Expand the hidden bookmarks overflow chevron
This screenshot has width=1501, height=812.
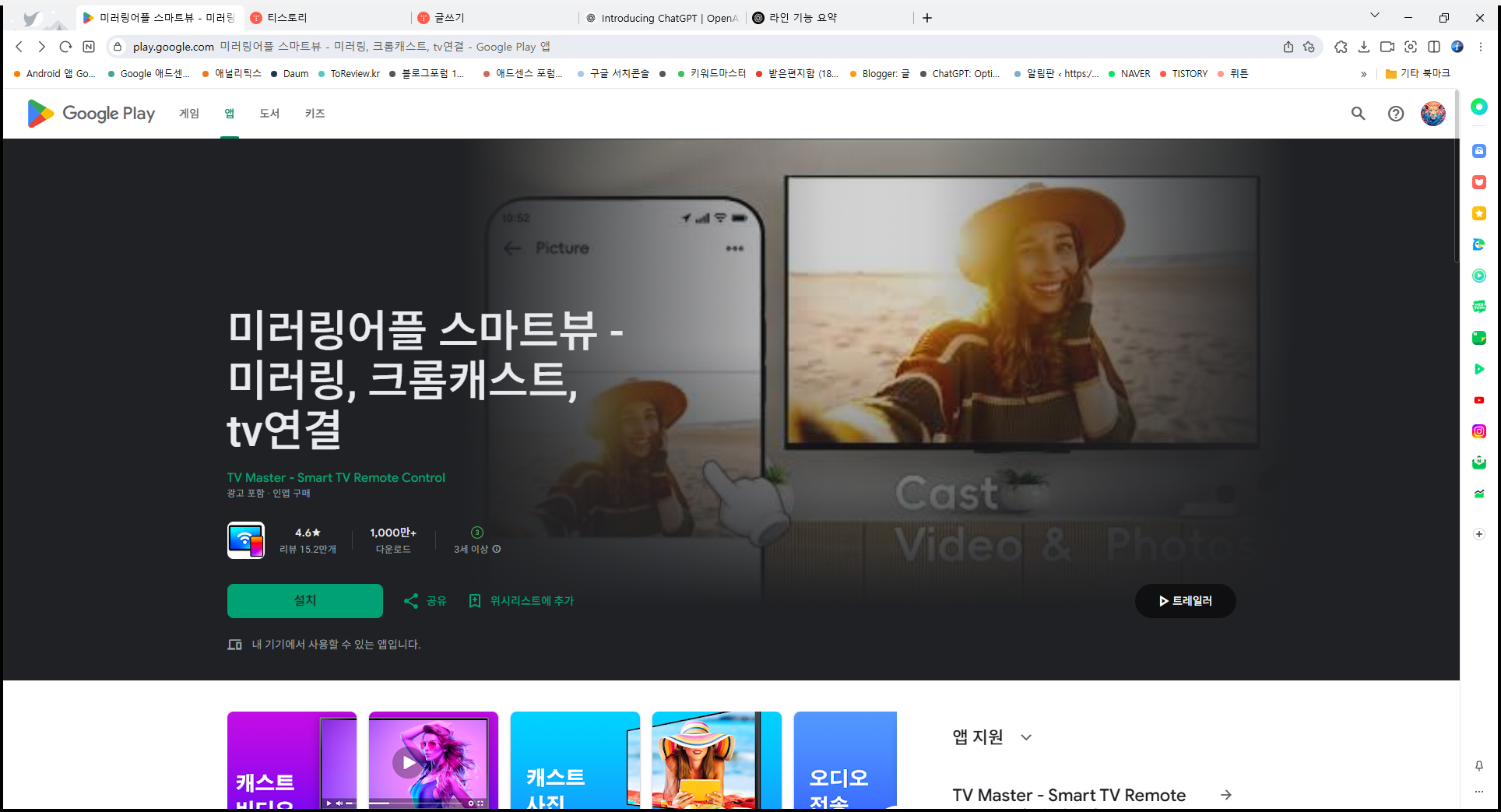pyautogui.click(x=1364, y=73)
